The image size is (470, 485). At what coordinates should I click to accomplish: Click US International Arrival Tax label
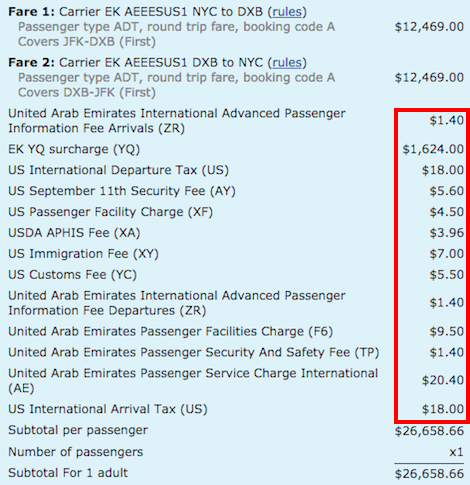pyautogui.click(x=108, y=409)
